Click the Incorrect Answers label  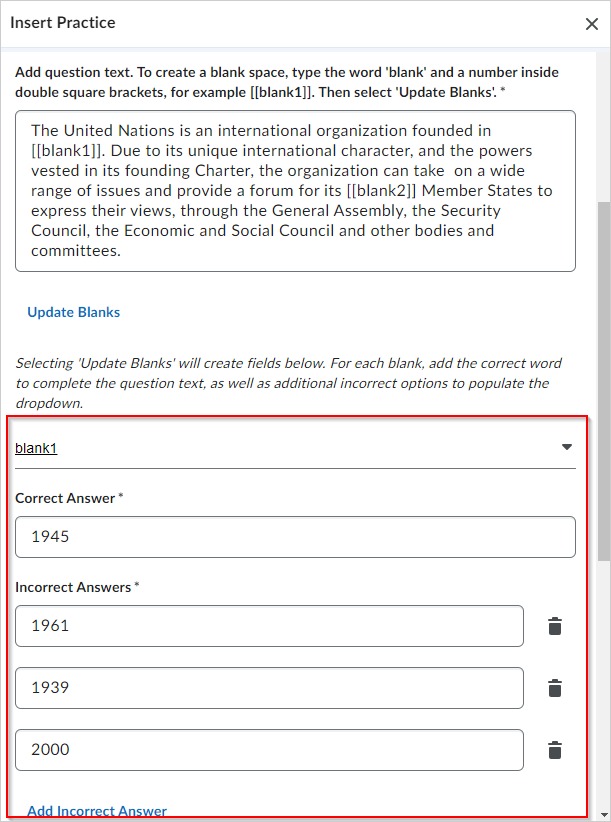pyautogui.click(x=73, y=587)
